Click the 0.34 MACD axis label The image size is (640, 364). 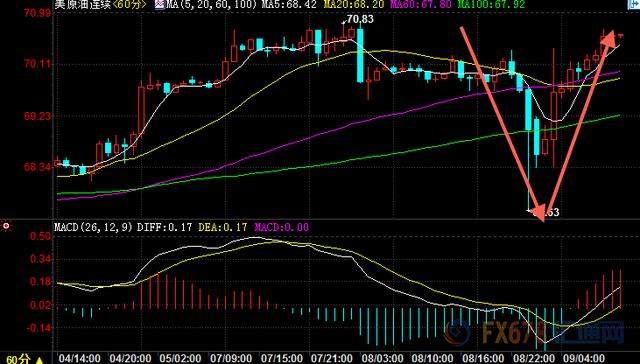(x=40, y=259)
